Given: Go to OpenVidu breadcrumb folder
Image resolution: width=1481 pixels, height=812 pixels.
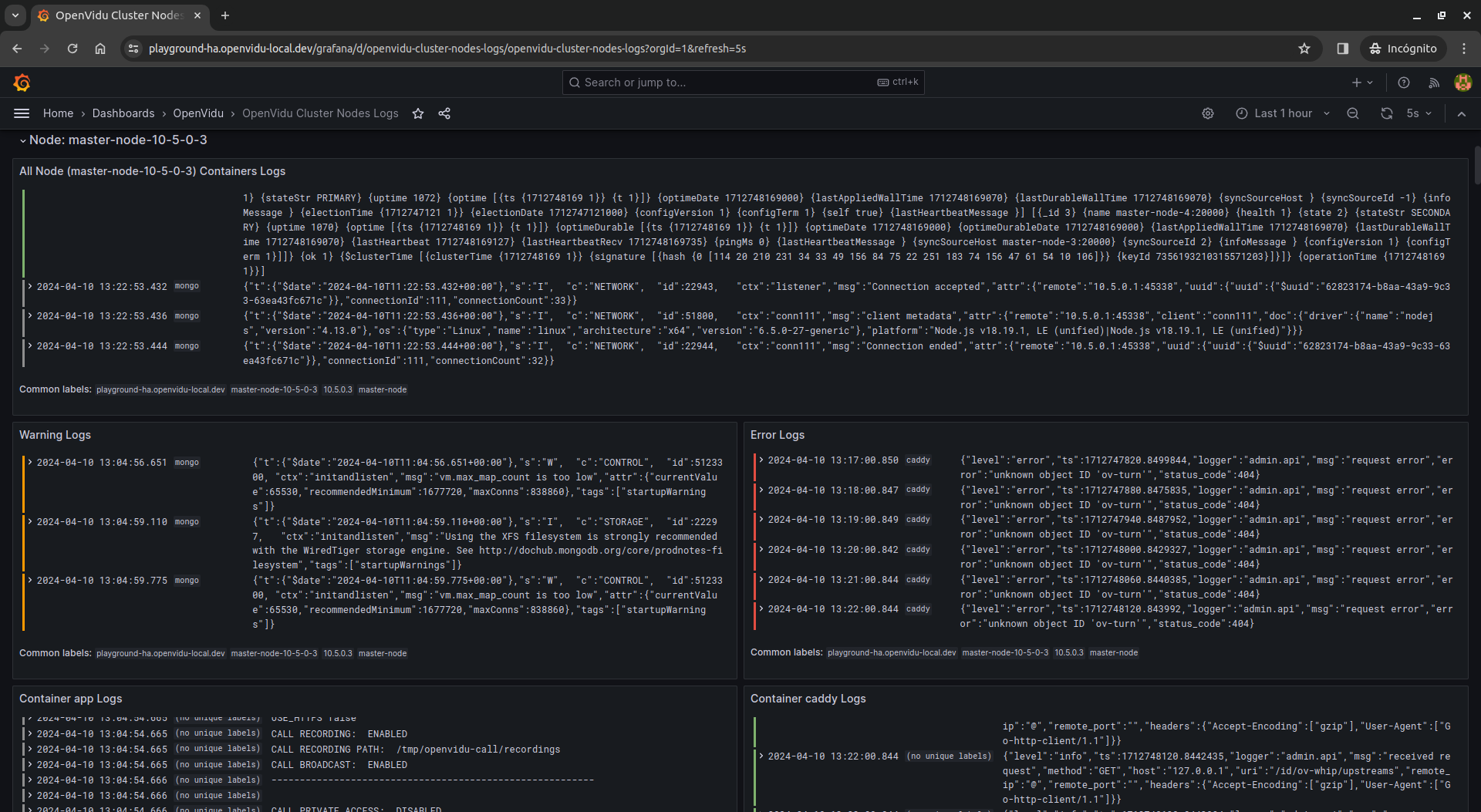Looking at the screenshot, I should (x=198, y=113).
